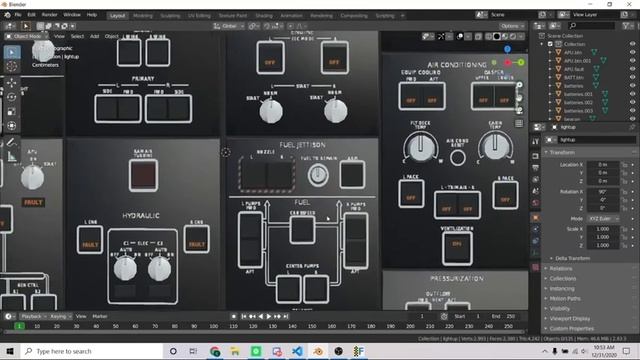
Task: Select the Scale tool in the viewport toolbar
Action: pos(11,111)
